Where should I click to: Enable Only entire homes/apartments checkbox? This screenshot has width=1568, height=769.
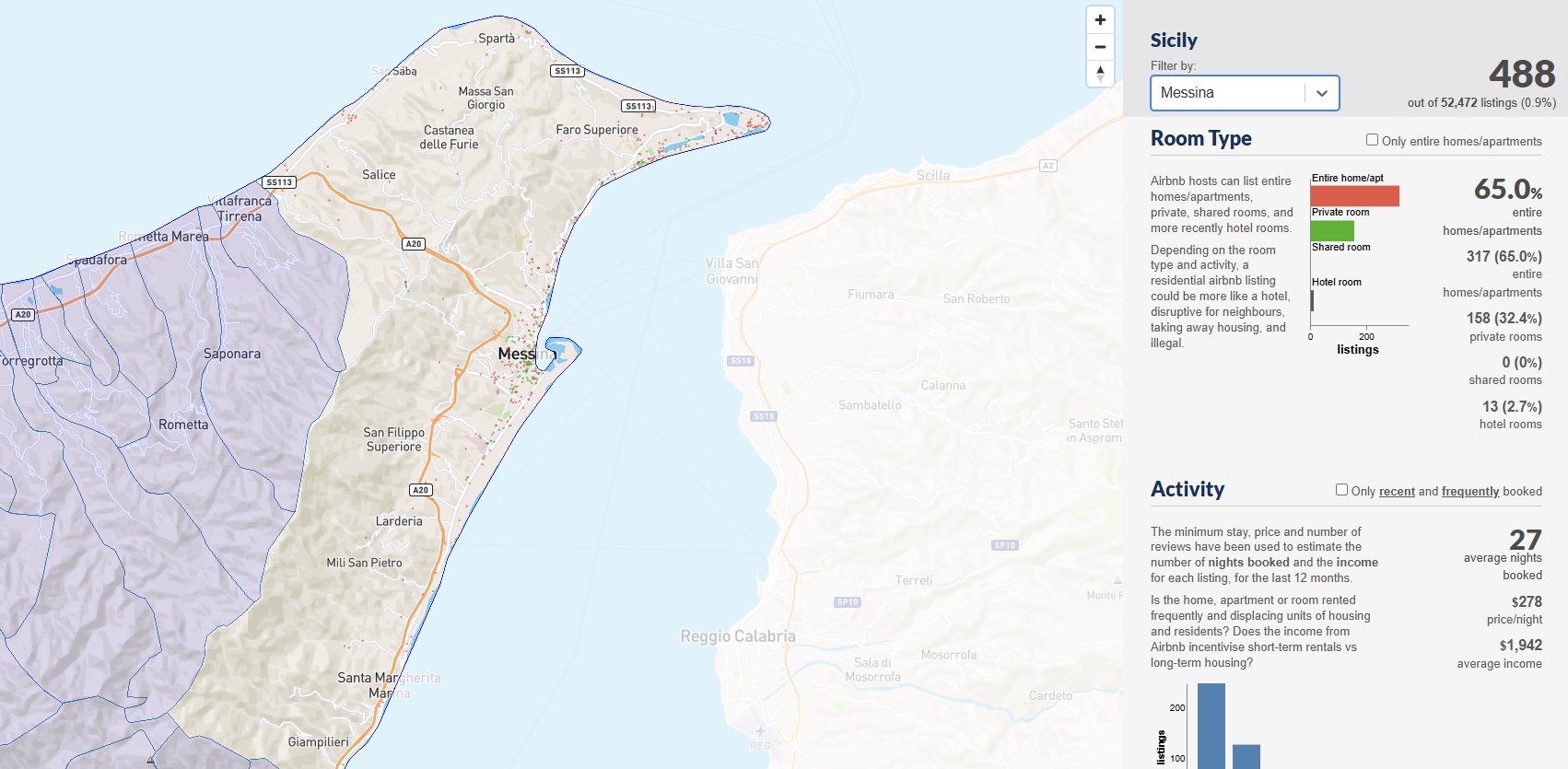click(x=1372, y=140)
